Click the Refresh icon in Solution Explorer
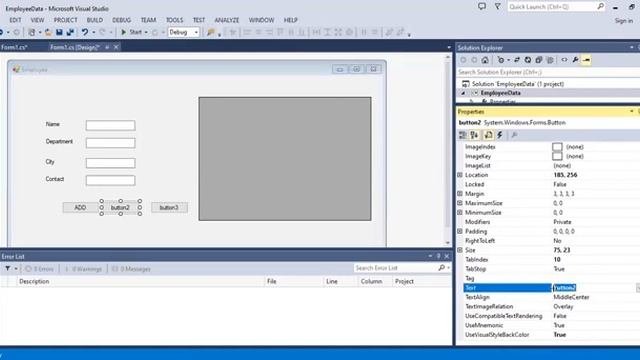 tap(528, 60)
